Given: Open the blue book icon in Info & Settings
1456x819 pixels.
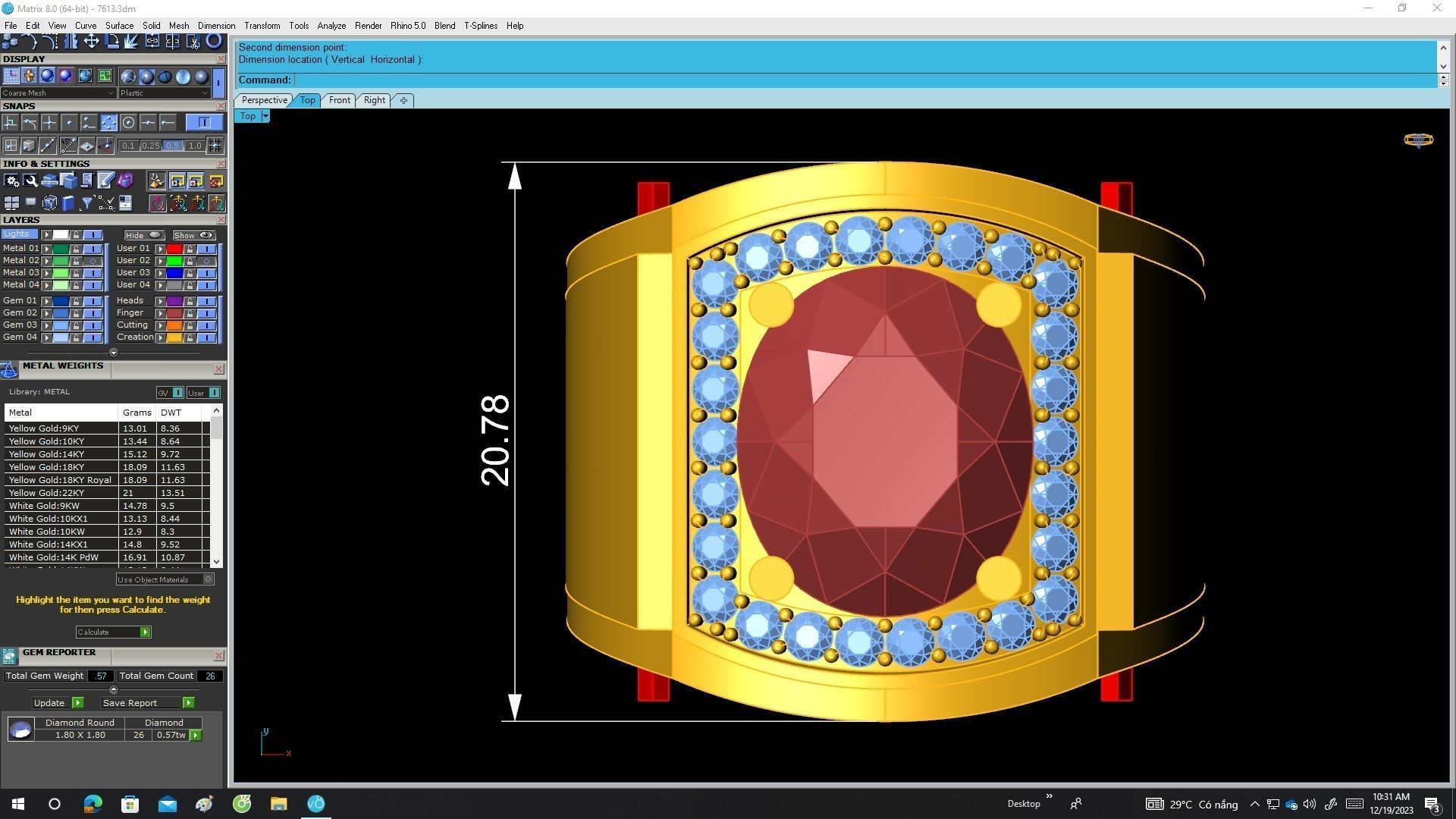Looking at the screenshot, I should (68, 202).
